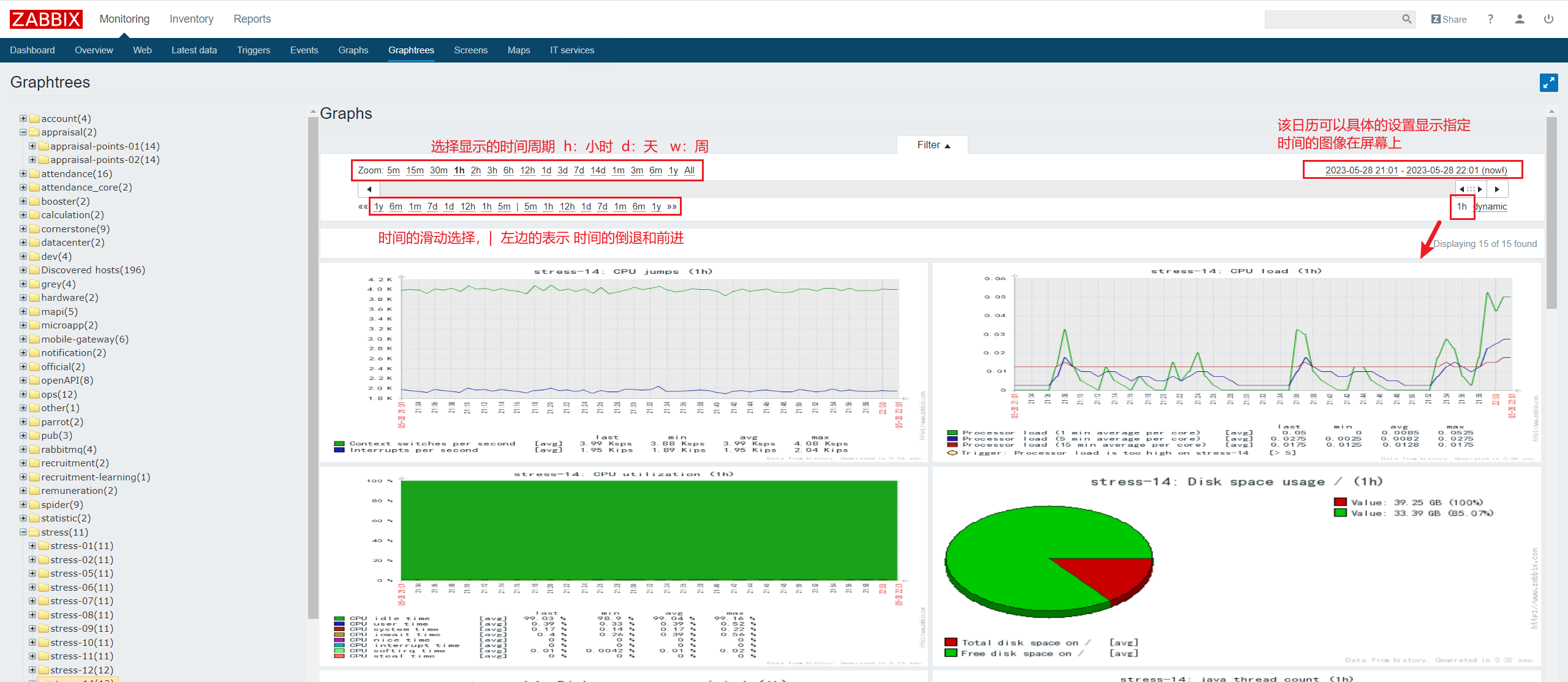Click the left arrow time navigation button
The image size is (1568, 682).
pyautogui.click(x=369, y=189)
